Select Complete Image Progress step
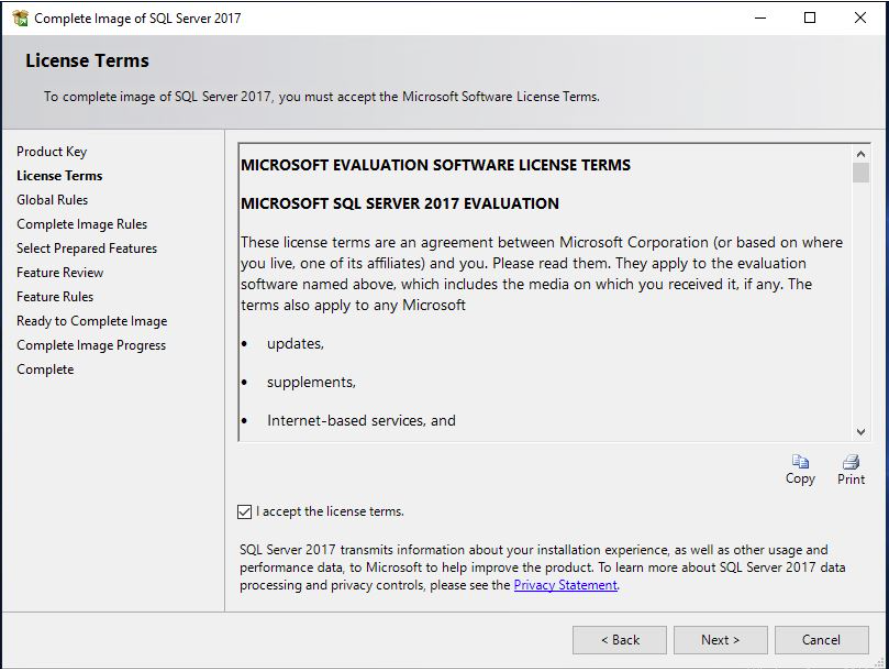Viewport: 889px width, 669px height. coord(91,345)
